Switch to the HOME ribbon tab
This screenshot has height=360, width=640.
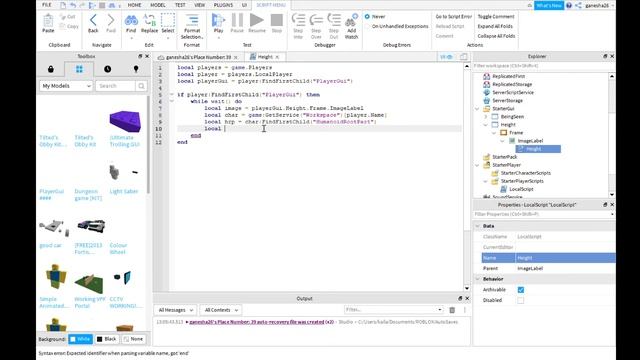coord(134,5)
